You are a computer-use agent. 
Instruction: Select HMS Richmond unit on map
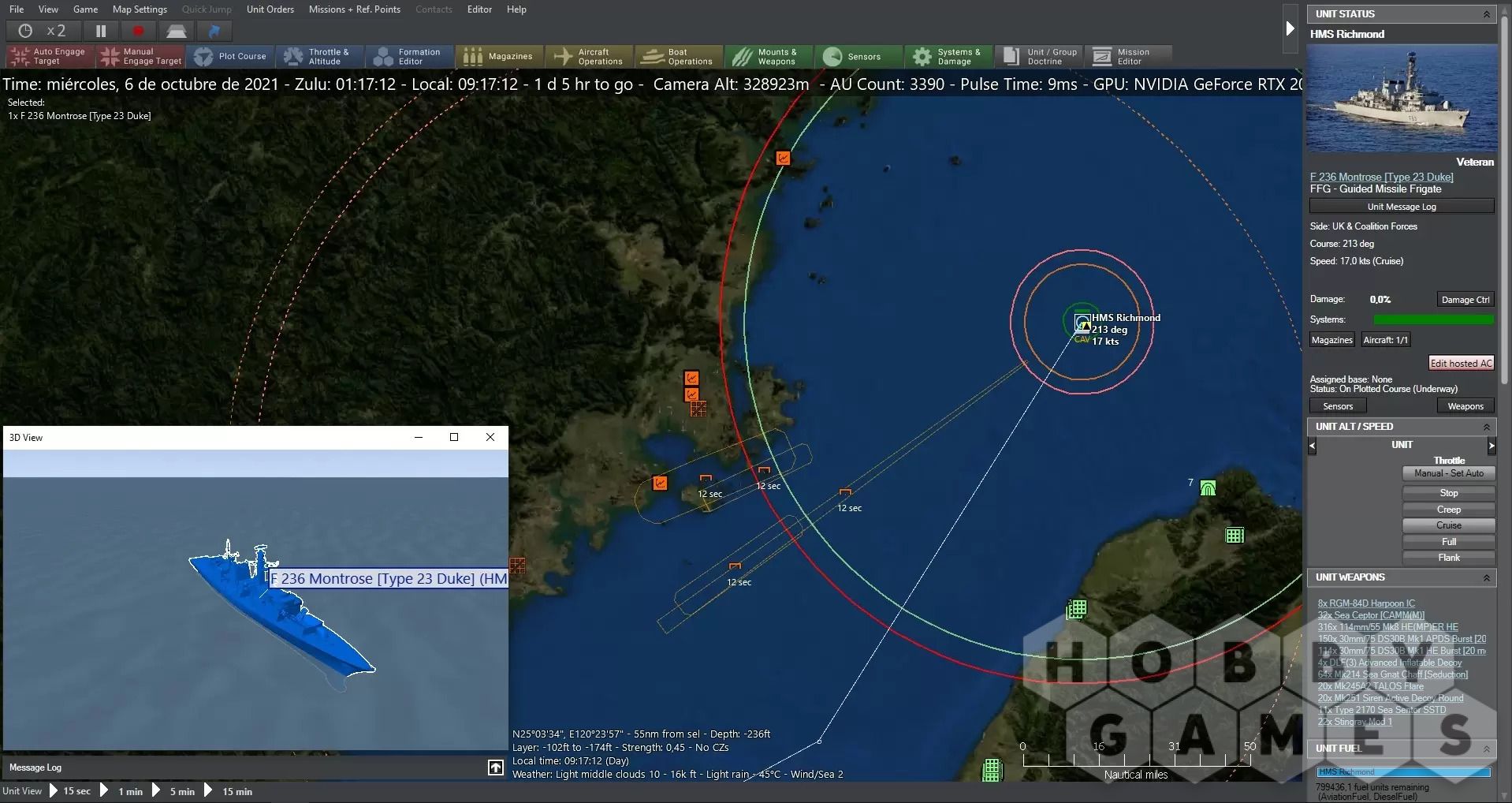pos(1082,322)
